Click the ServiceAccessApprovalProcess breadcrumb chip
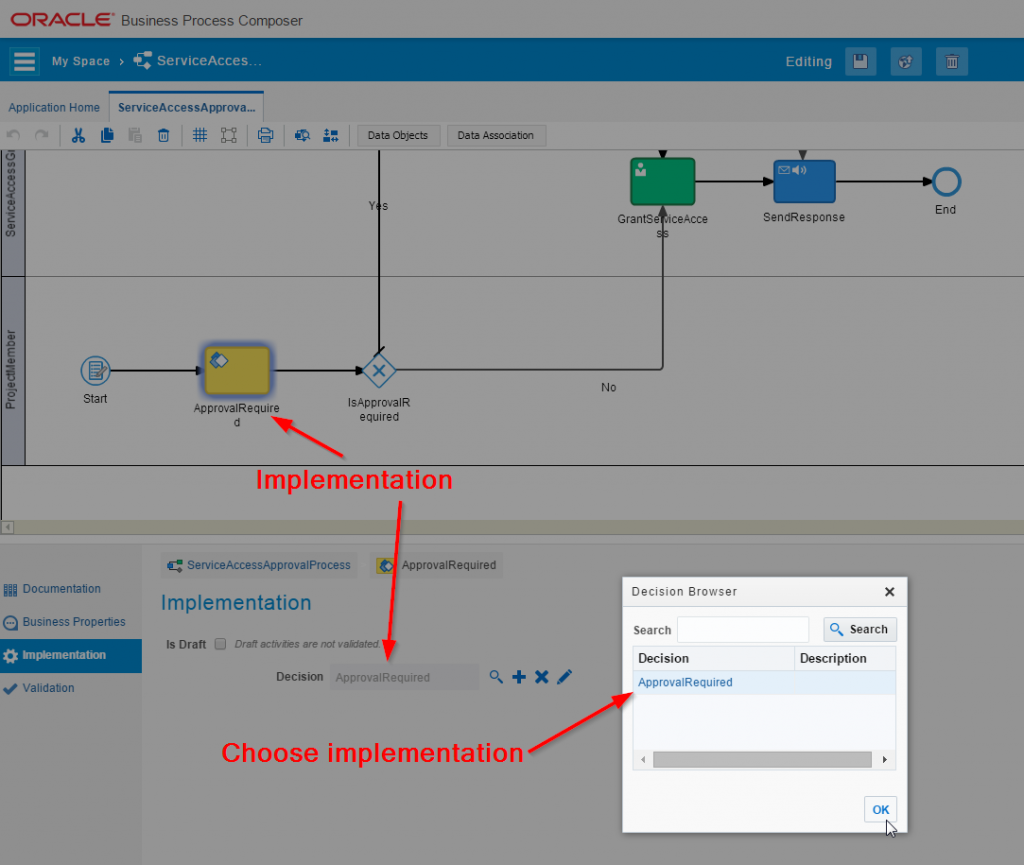This screenshot has height=865, width=1024. [259, 565]
